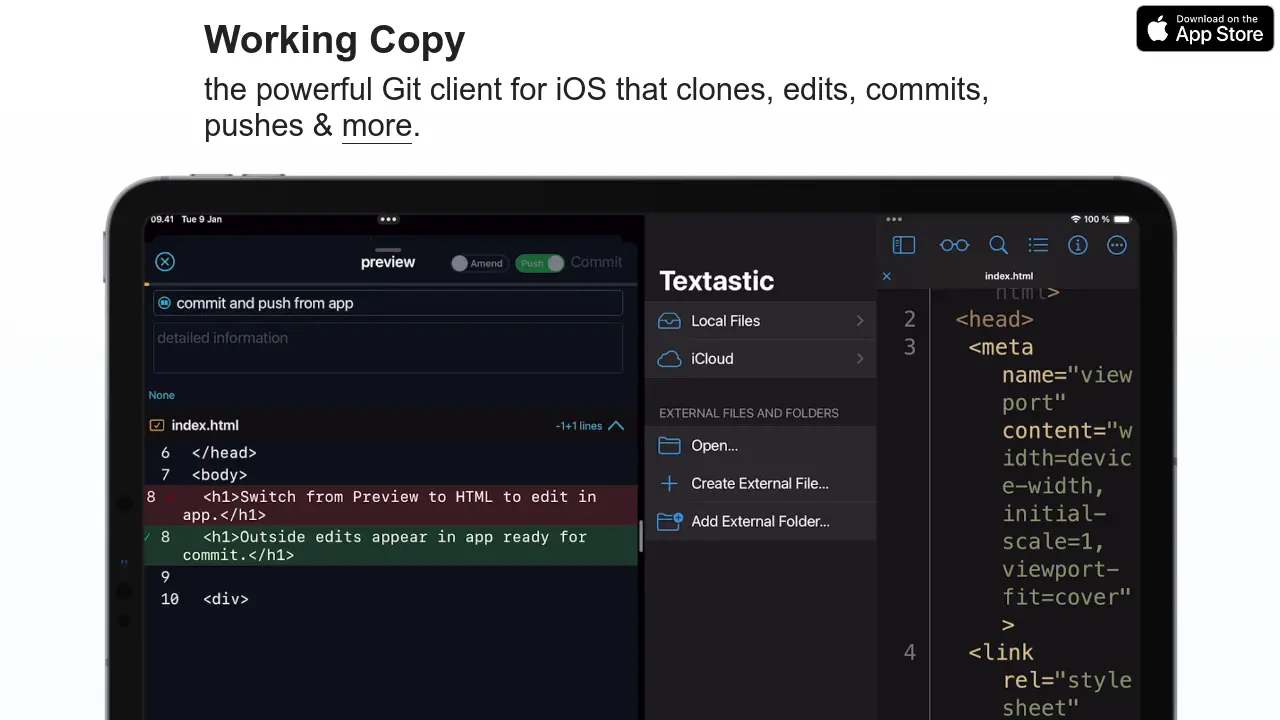The image size is (1280, 720).
Task: Open search in Textastic
Action: click(x=998, y=245)
